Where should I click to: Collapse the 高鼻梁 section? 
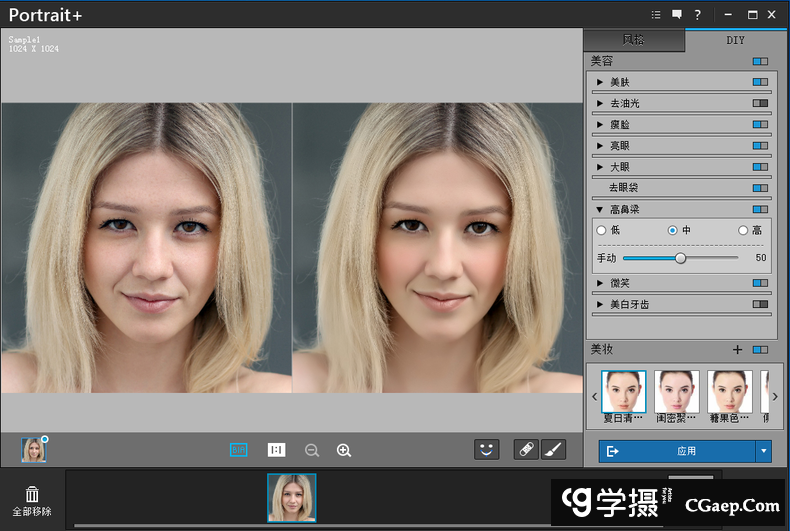tap(600, 210)
